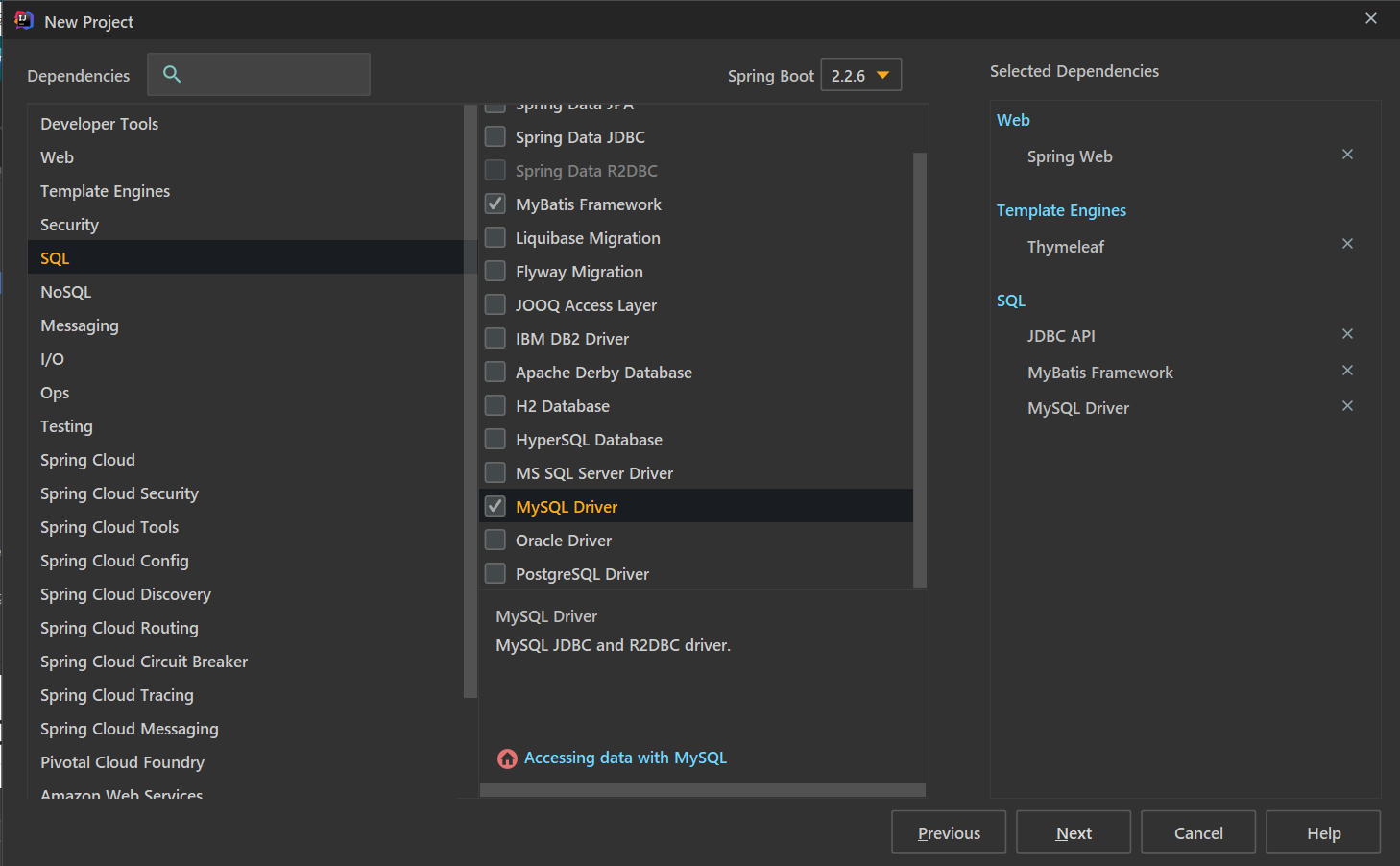Click the IntelliJ IDEA logo icon
The image size is (1400, 866).
(24, 20)
